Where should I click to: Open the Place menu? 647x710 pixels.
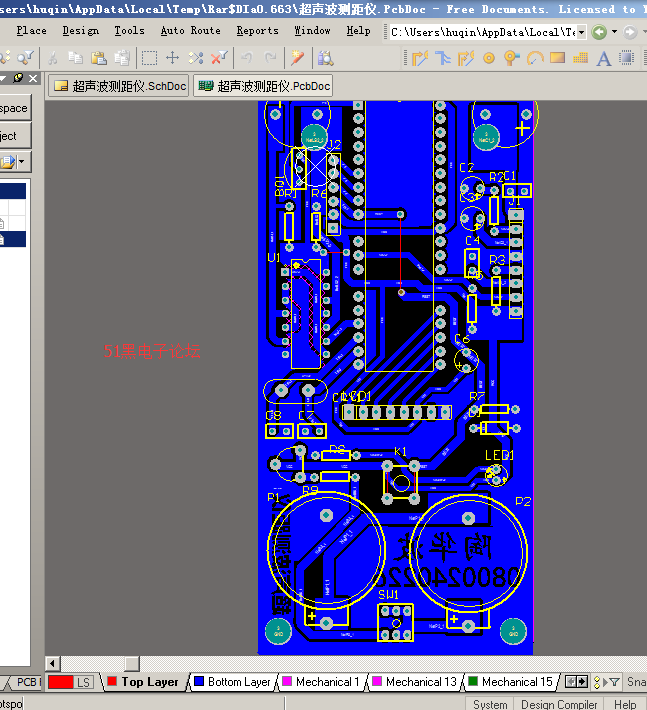31,31
